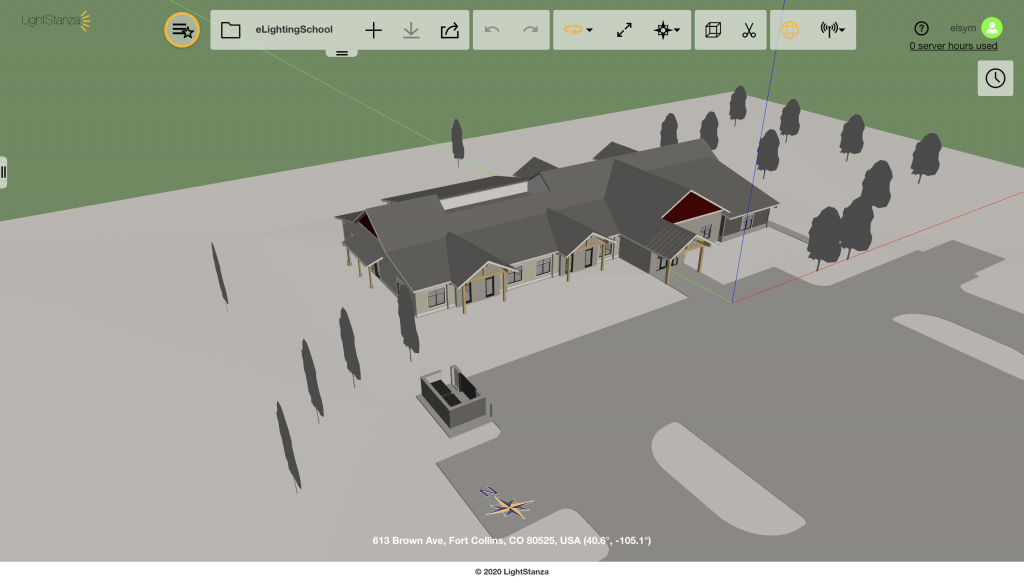Toggle the scissors section cut tool
This screenshot has height=583, width=1024.
[749, 30]
